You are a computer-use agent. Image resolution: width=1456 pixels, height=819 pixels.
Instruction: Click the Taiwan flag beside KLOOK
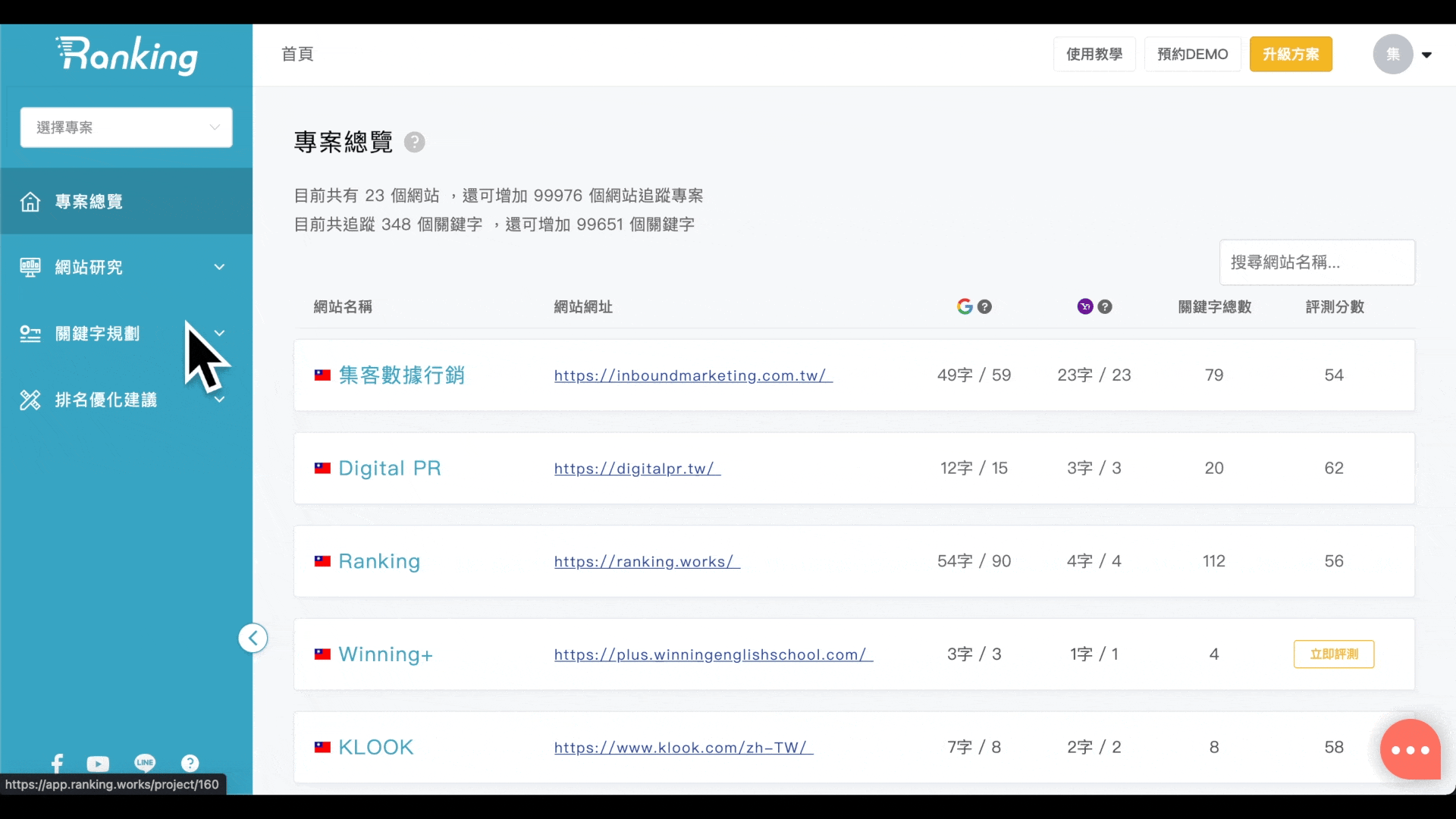coord(322,747)
